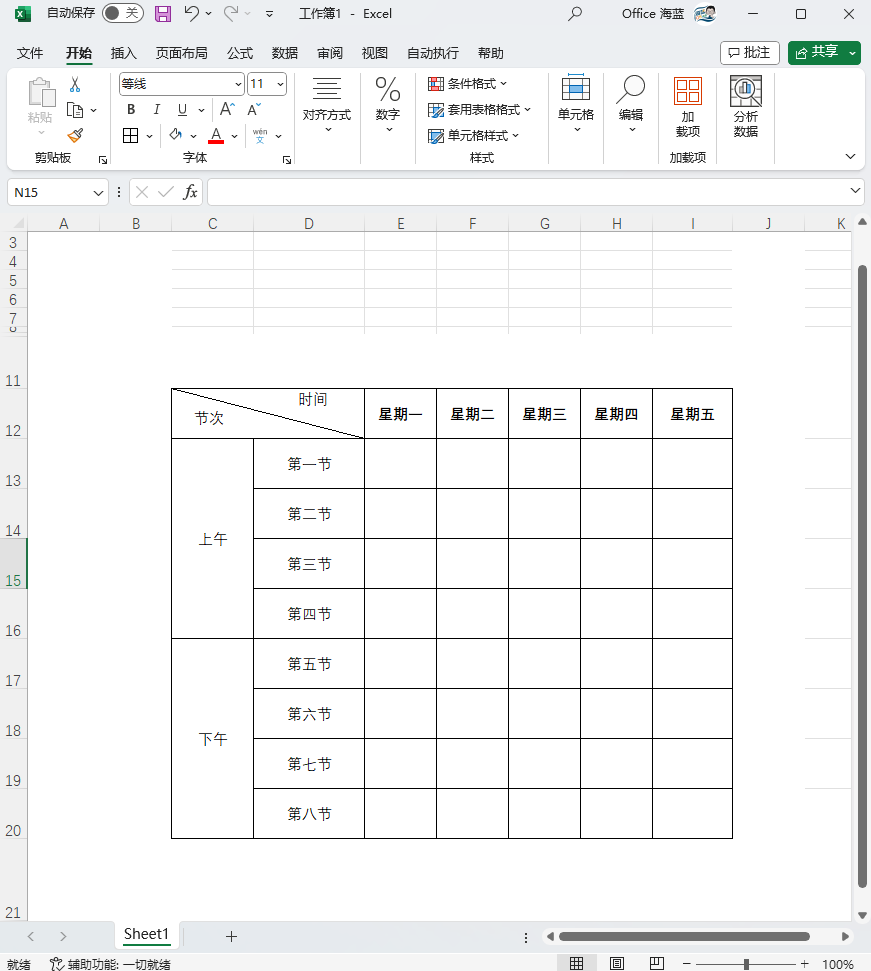Viewport: 871px width, 971px height.
Task: Open font settings dialog launcher
Action: pos(287,160)
